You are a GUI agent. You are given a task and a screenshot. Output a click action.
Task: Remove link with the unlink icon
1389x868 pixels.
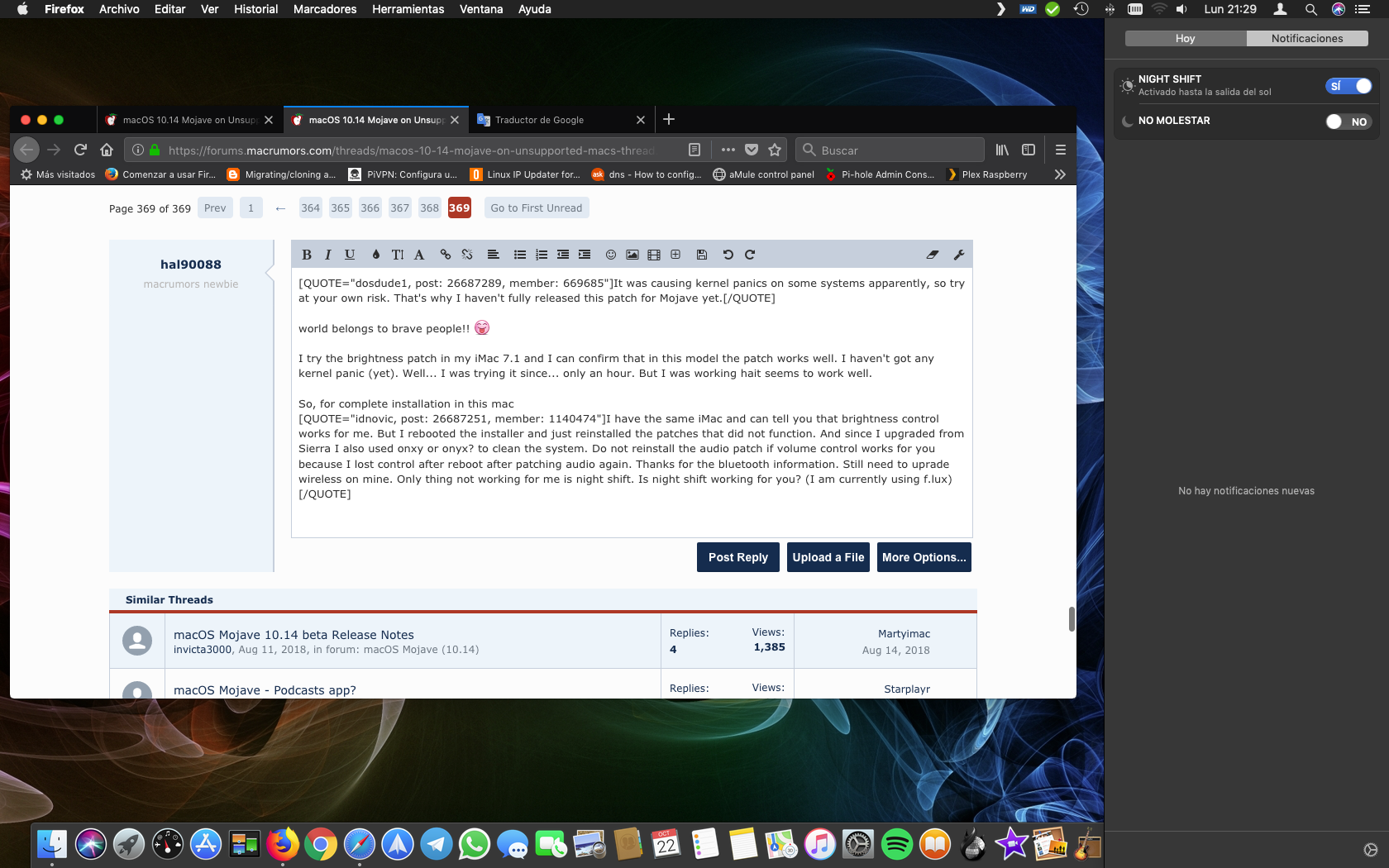tap(467, 255)
